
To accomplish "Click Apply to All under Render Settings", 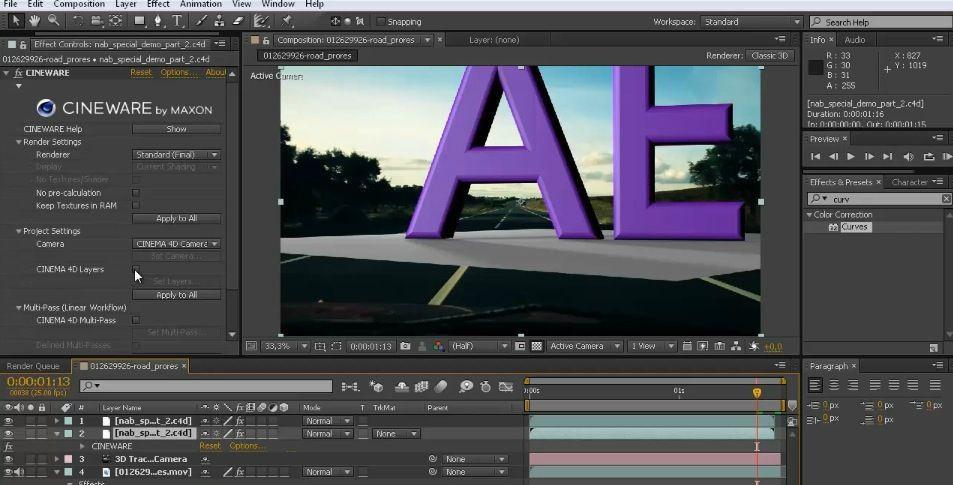I will pyautogui.click(x=176, y=218).
